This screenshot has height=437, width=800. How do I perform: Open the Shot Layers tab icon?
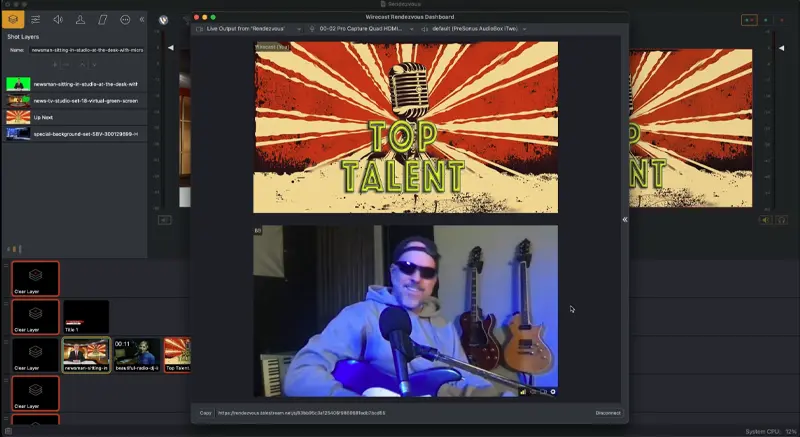pos(13,20)
